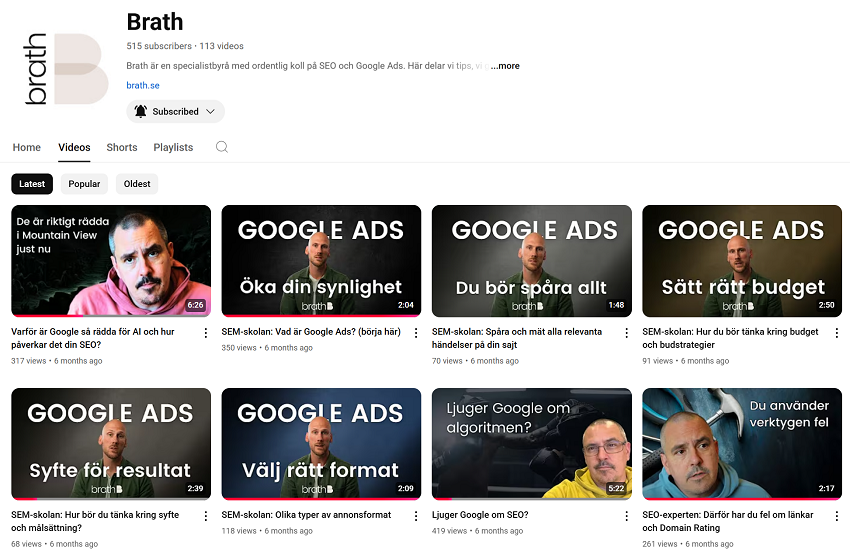The width and height of the screenshot is (850, 555).
Task: Expand the Subscribed dropdown chevron
Action: point(211,111)
